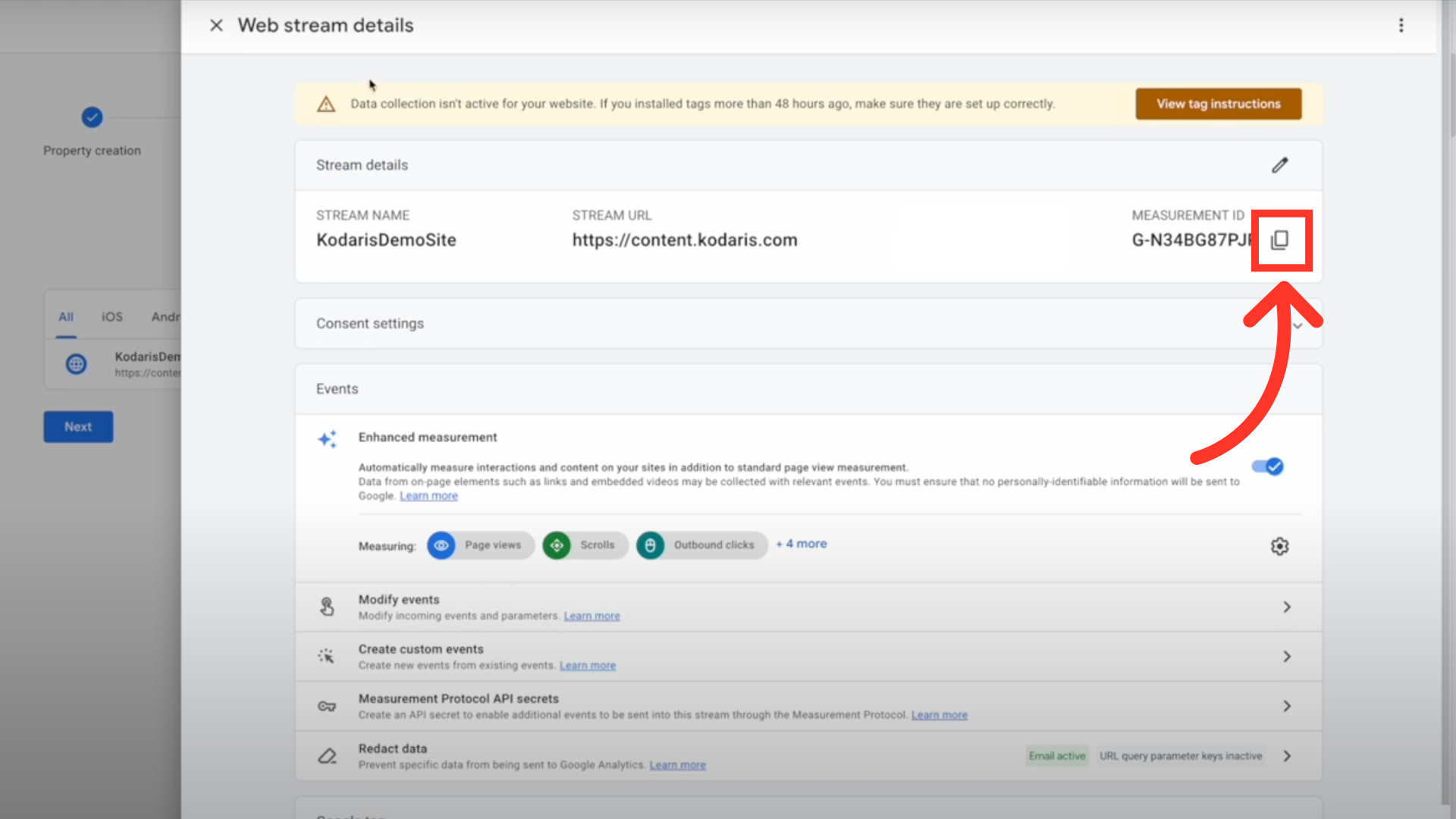The image size is (1456, 819).
Task: Click the pencil edit stream details icon
Action: [x=1280, y=165]
